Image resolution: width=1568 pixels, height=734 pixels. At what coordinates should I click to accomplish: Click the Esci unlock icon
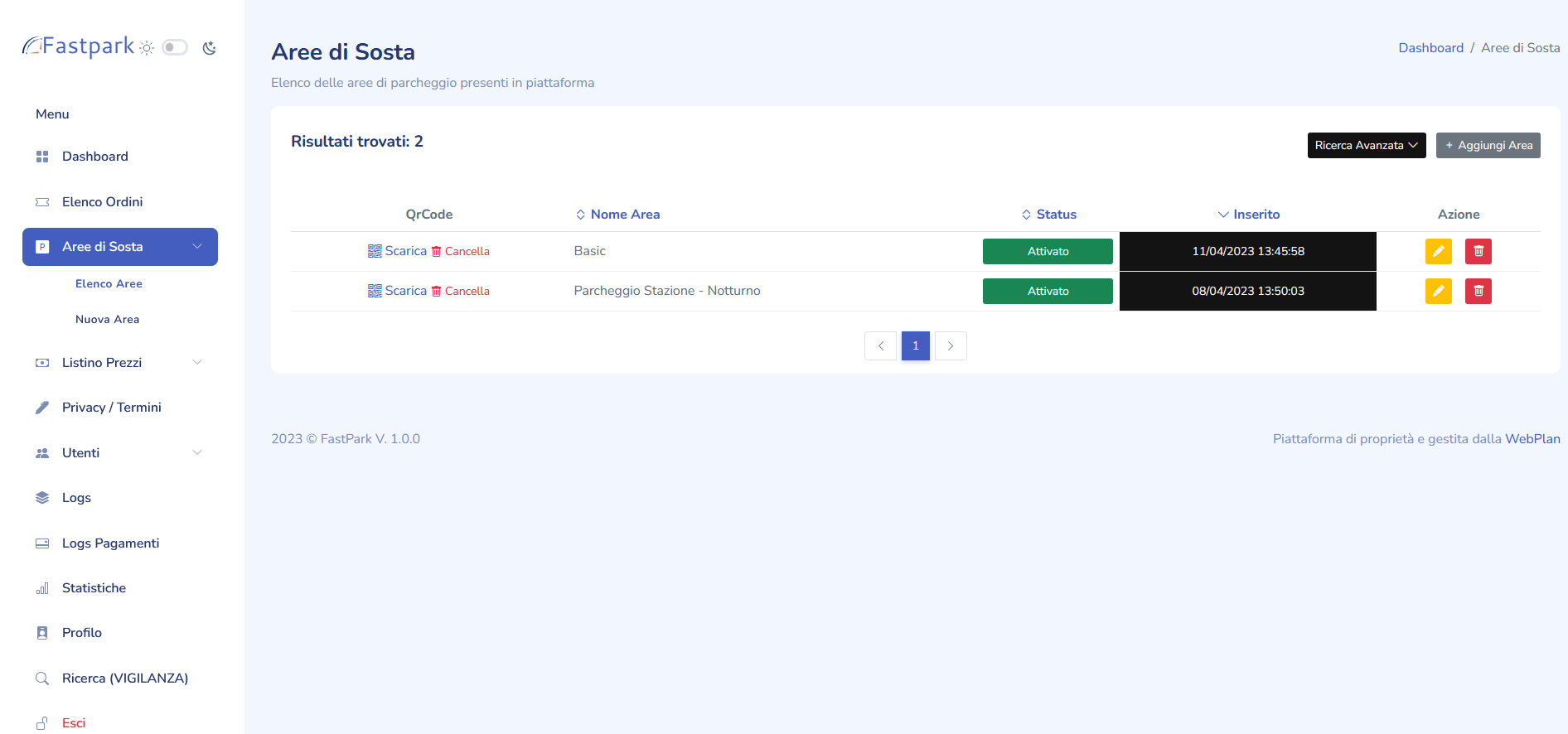point(42,723)
